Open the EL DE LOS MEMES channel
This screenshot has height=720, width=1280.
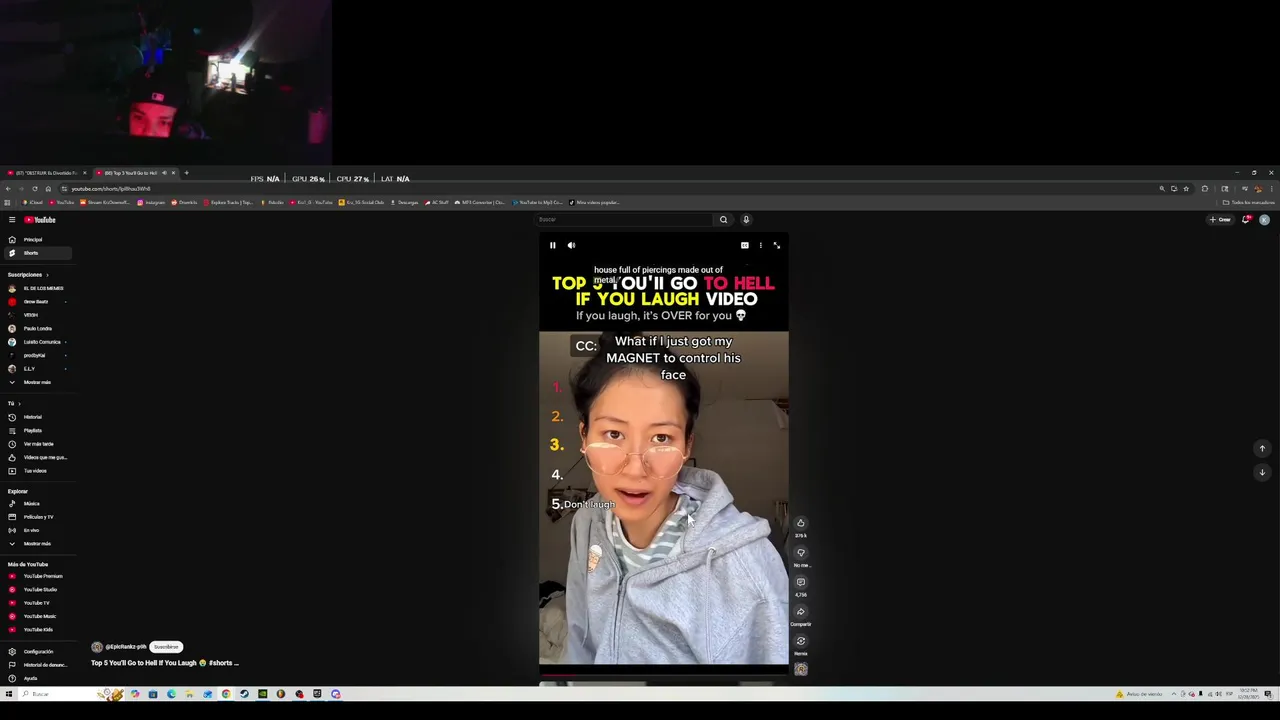(38, 288)
